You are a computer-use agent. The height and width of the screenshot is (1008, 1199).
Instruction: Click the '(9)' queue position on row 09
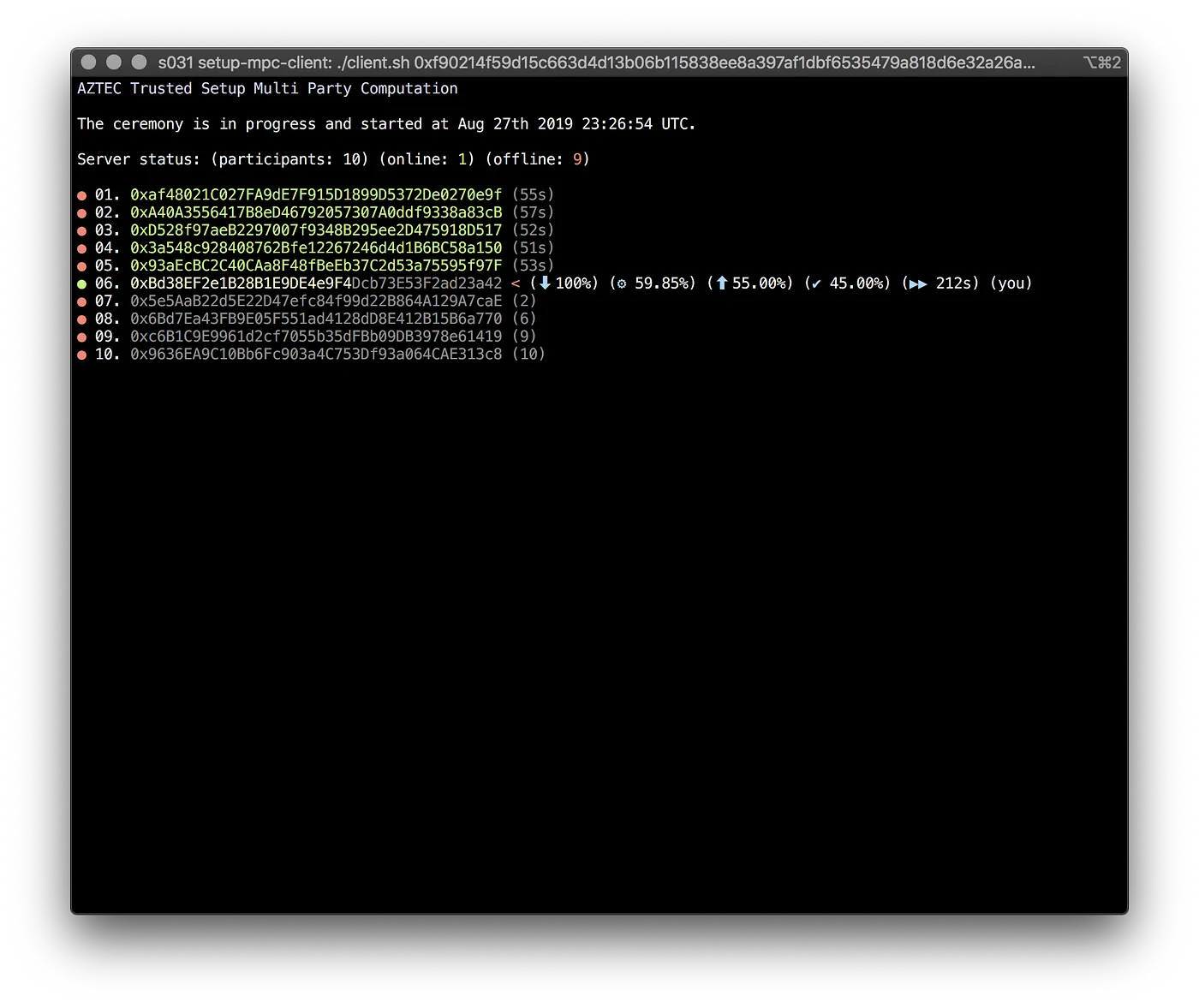point(524,336)
